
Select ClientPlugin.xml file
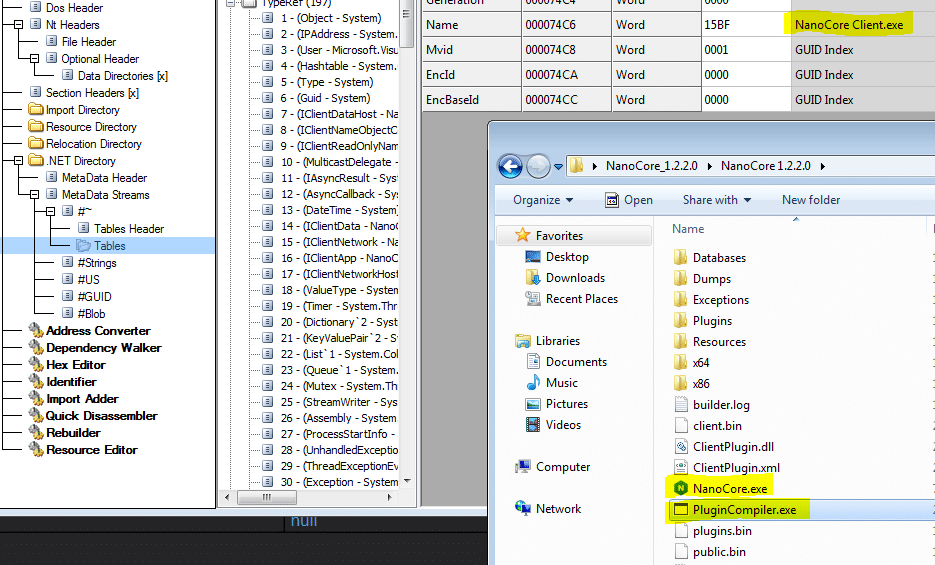click(736, 468)
